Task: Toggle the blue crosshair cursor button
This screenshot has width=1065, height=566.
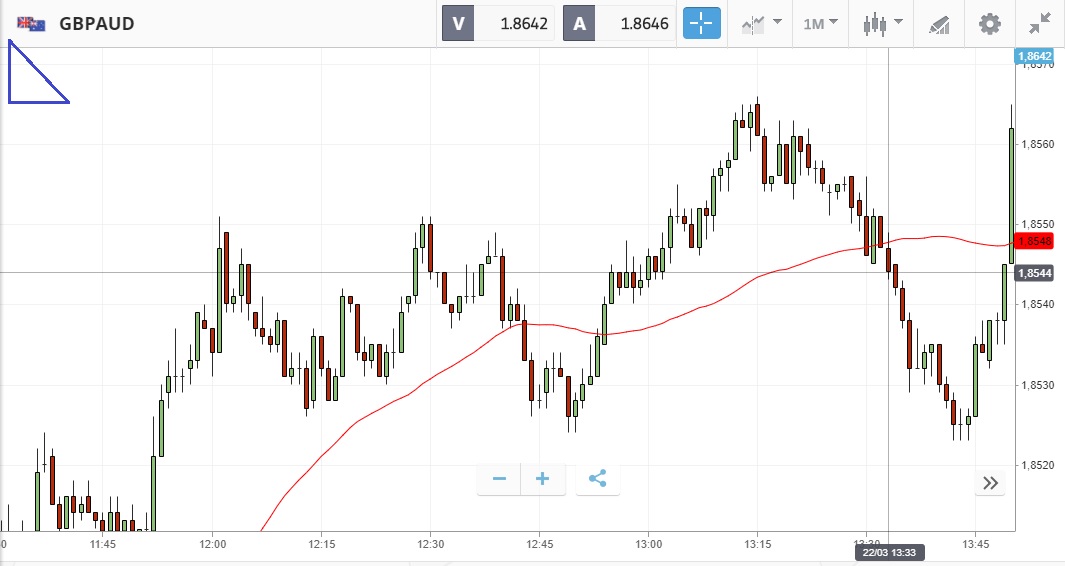Action: pyautogui.click(x=702, y=23)
